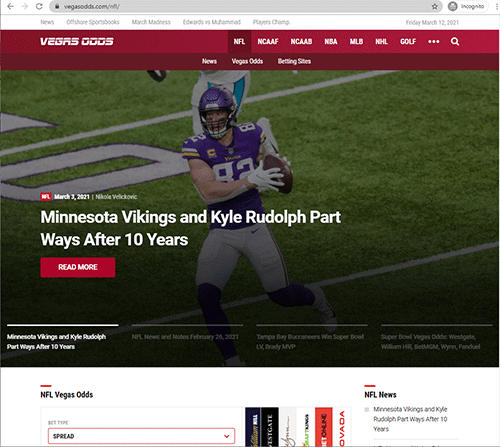Open the Betting Sites submenu link

coord(294,61)
